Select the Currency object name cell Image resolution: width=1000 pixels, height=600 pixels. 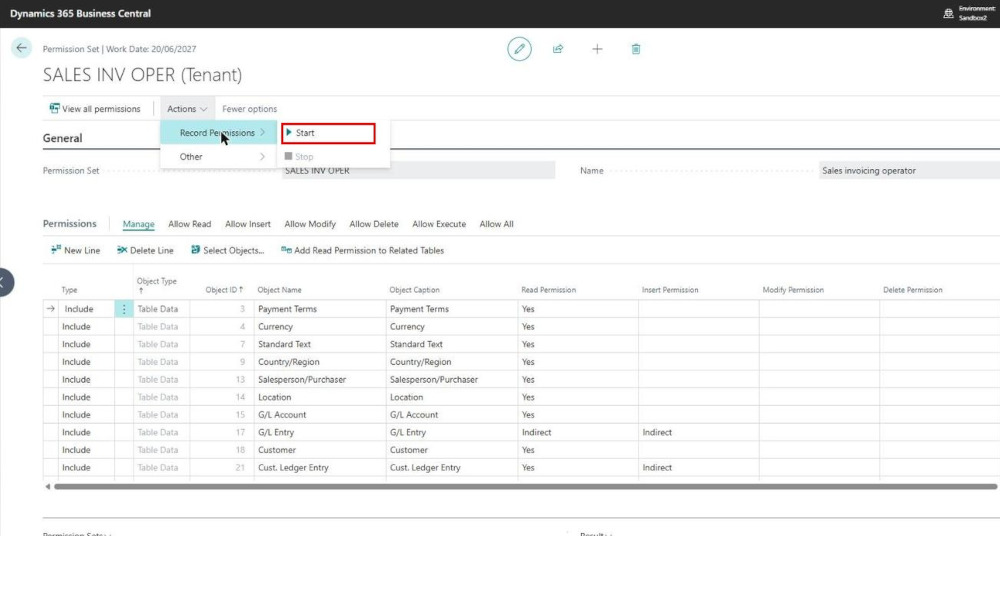click(x=320, y=326)
